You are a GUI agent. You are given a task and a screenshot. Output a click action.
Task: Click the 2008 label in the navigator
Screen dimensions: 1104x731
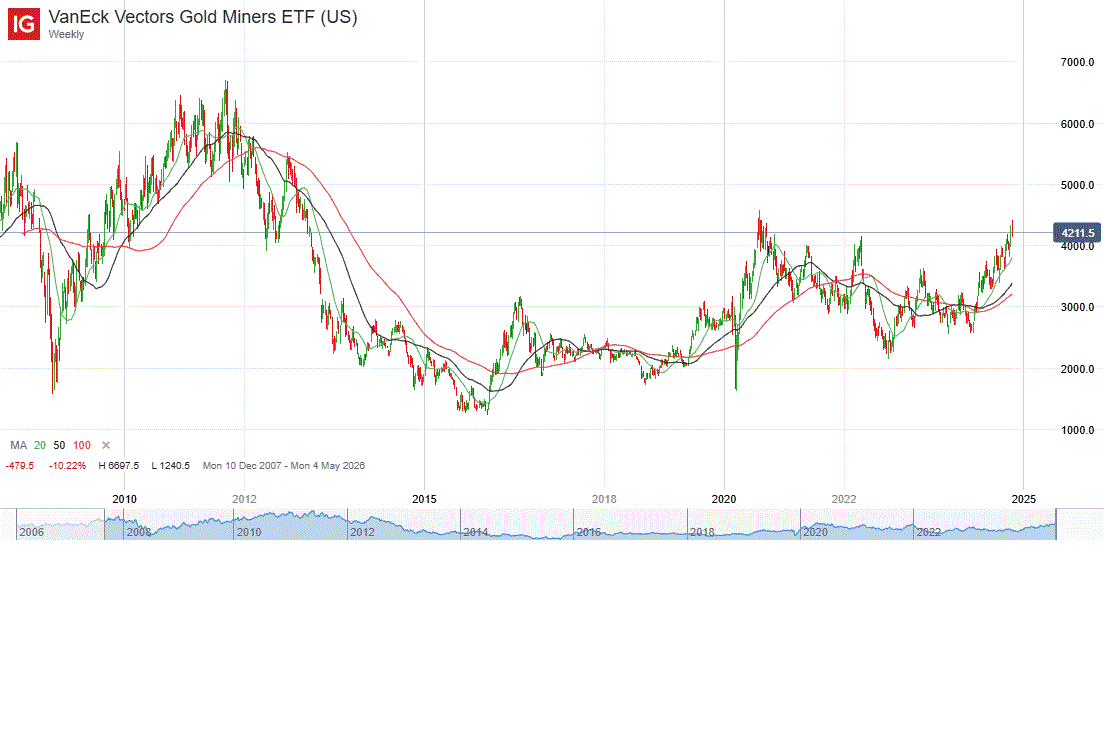pyautogui.click(x=139, y=532)
